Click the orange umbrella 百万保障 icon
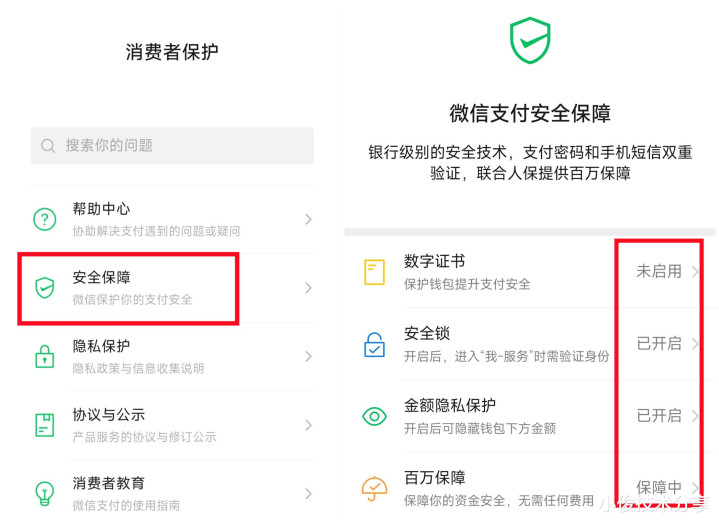 click(374, 489)
